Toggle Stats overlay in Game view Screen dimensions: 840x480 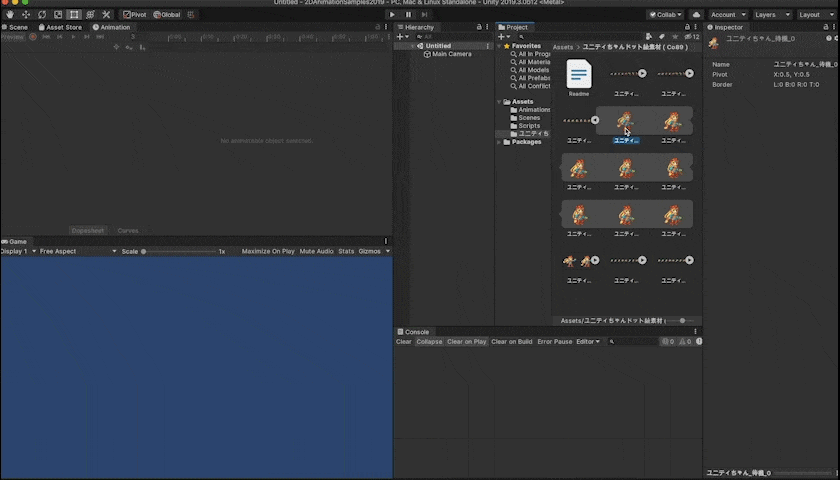pyautogui.click(x=346, y=251)
